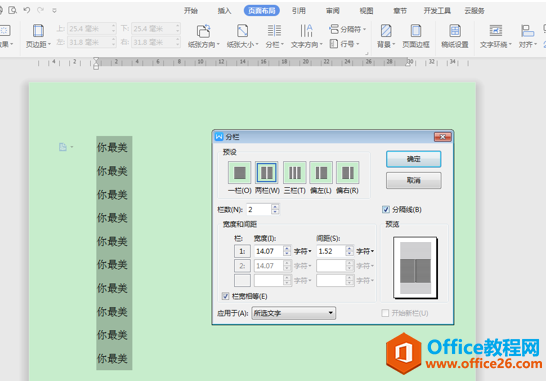549x381 pixels.
Task: Toggle the 栏宽相等 equal column width checkbox
Action: pyautogui.click(x=225, y=296)
